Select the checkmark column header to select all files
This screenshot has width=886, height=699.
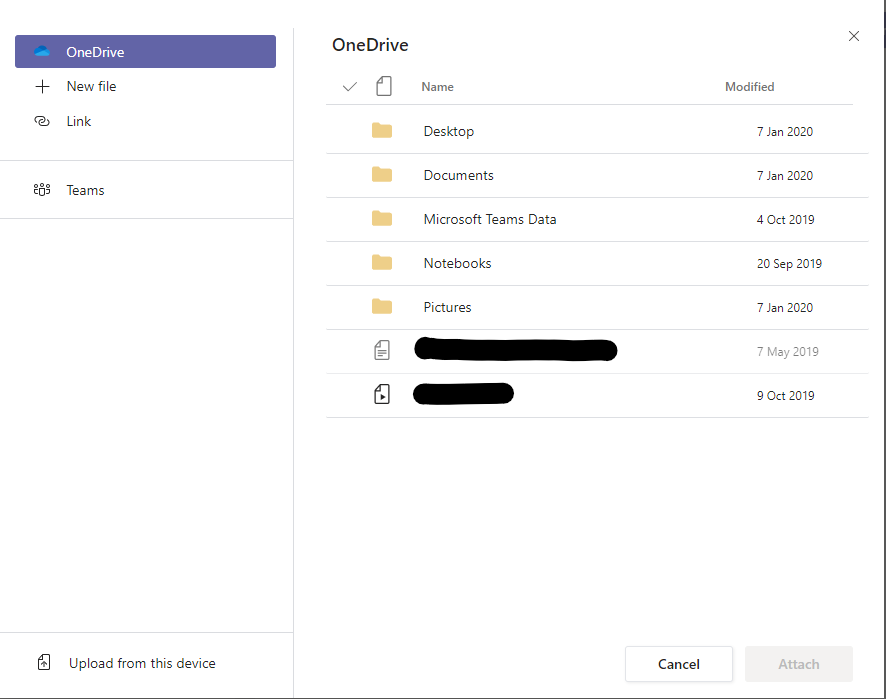(349, 87)
